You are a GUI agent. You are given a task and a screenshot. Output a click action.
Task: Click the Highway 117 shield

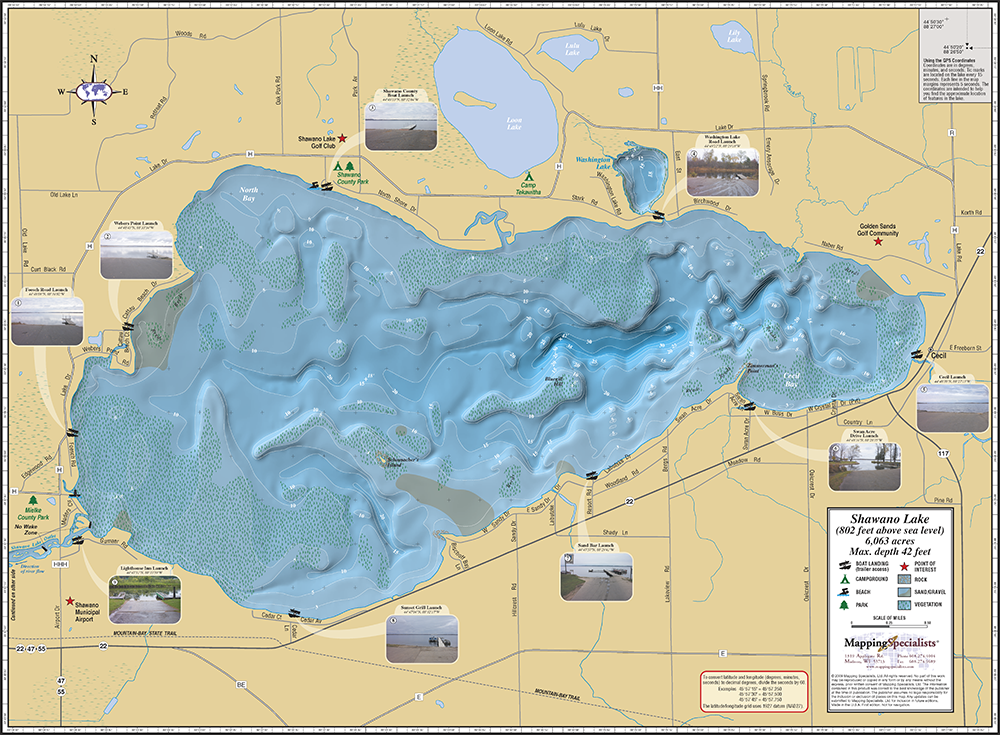[943, 454]
